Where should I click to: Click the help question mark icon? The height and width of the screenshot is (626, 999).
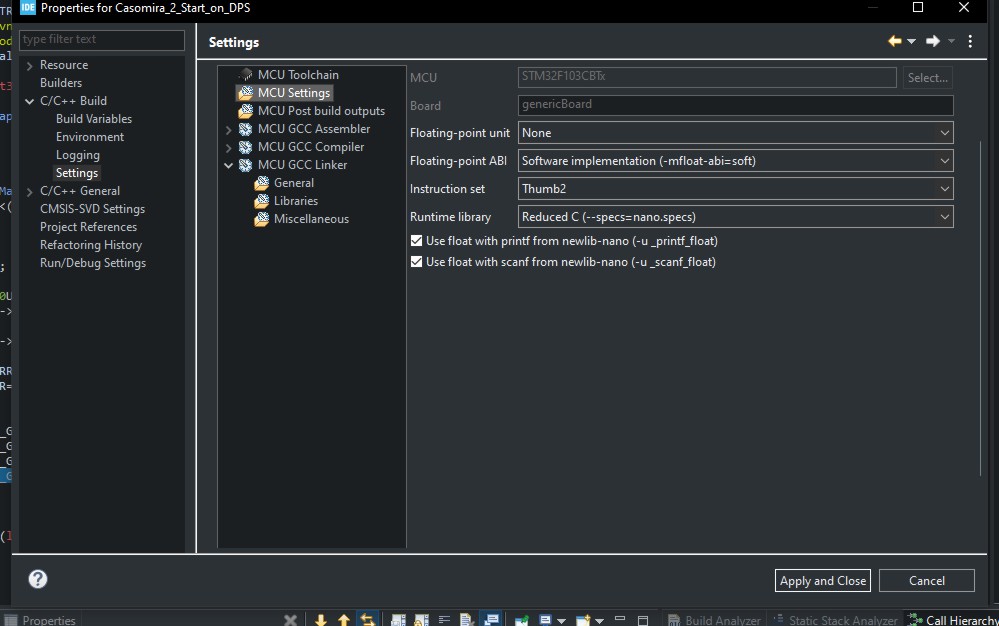pos(38,579)
